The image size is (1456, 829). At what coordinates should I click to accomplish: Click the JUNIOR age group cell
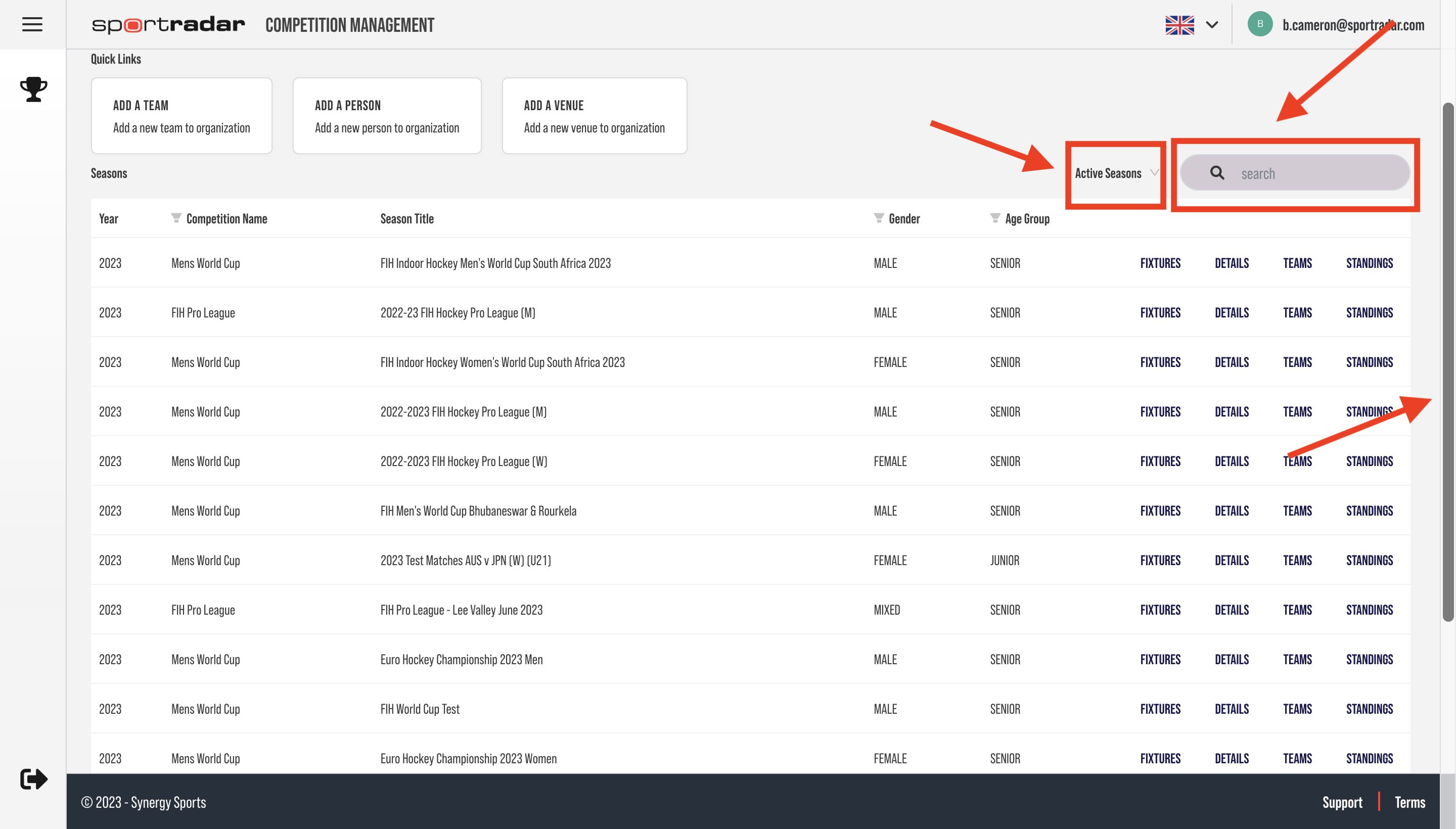(1005, 560)
